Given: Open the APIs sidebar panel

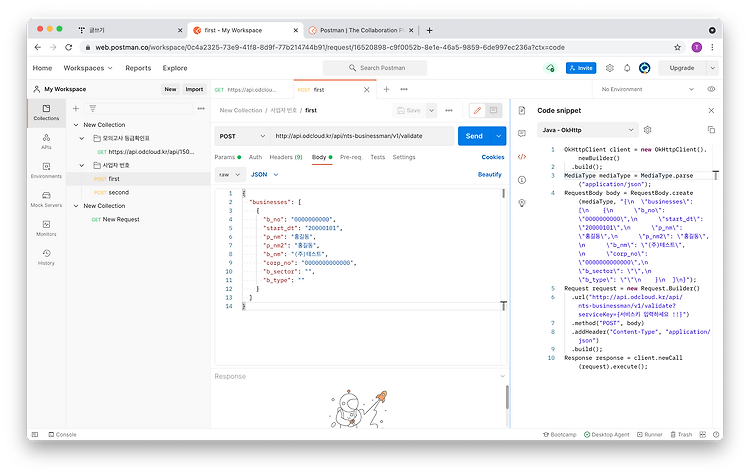Looking at the screenshot, I should click(46, 142).
